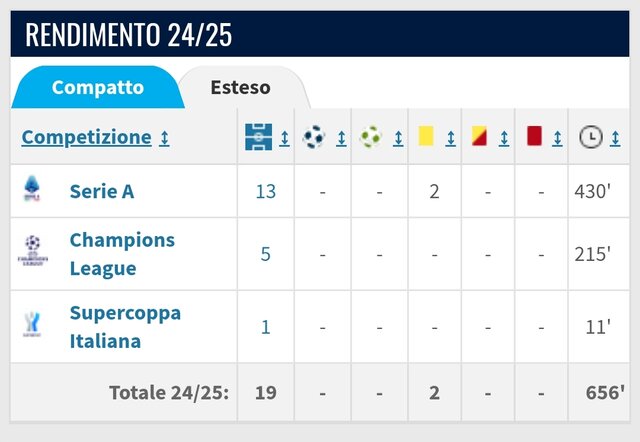Screen dimensions: 640x442
Task: Open the Serie A competition link
Action: [x=102, y=191]
